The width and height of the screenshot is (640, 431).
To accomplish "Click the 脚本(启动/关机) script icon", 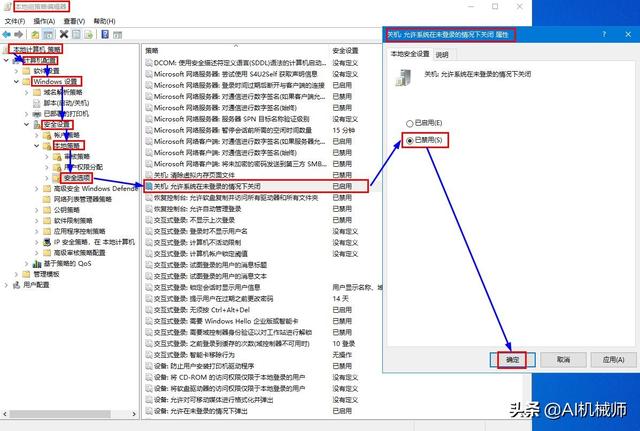I will (37, 103).
